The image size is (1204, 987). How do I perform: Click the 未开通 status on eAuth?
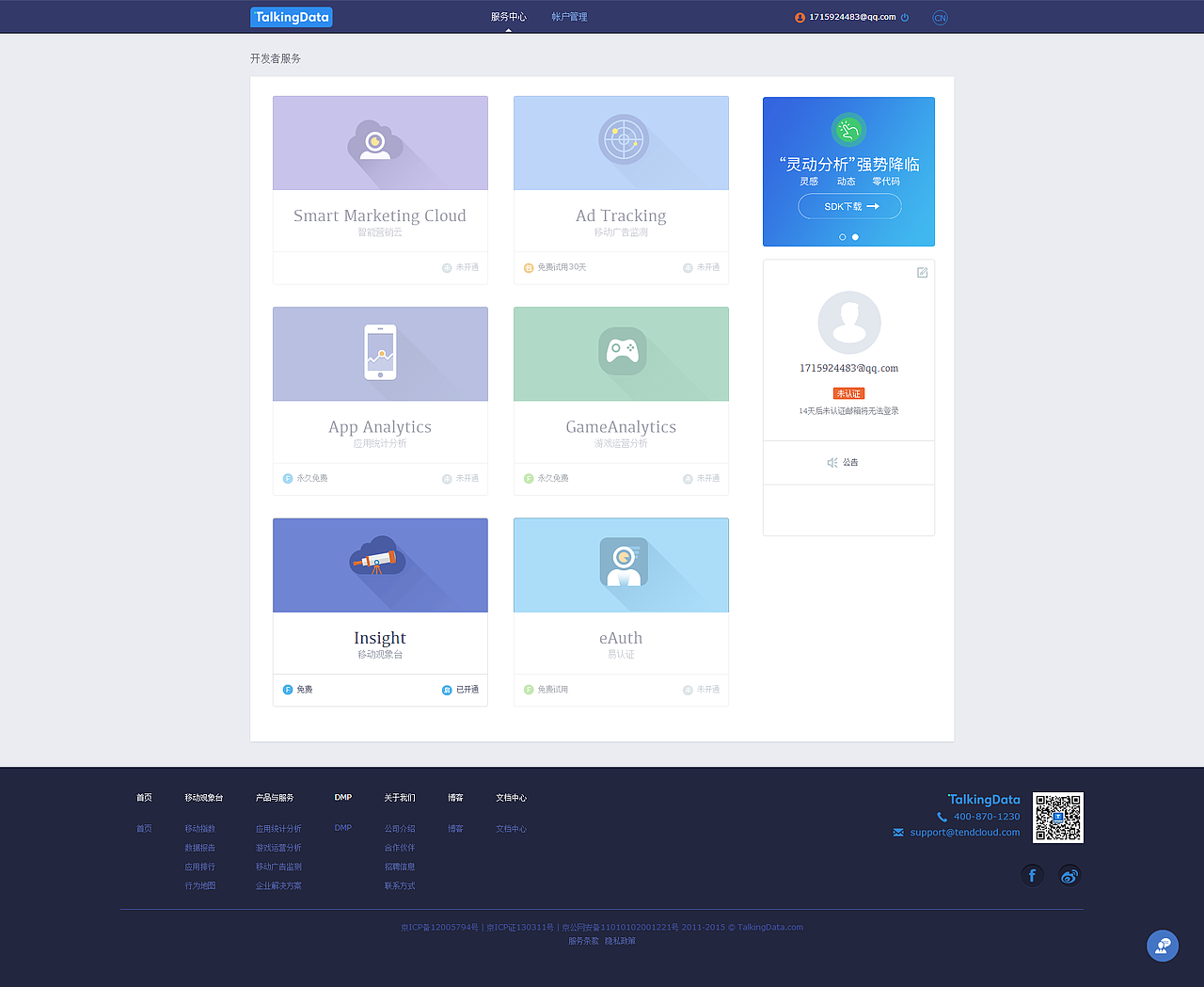702,690
